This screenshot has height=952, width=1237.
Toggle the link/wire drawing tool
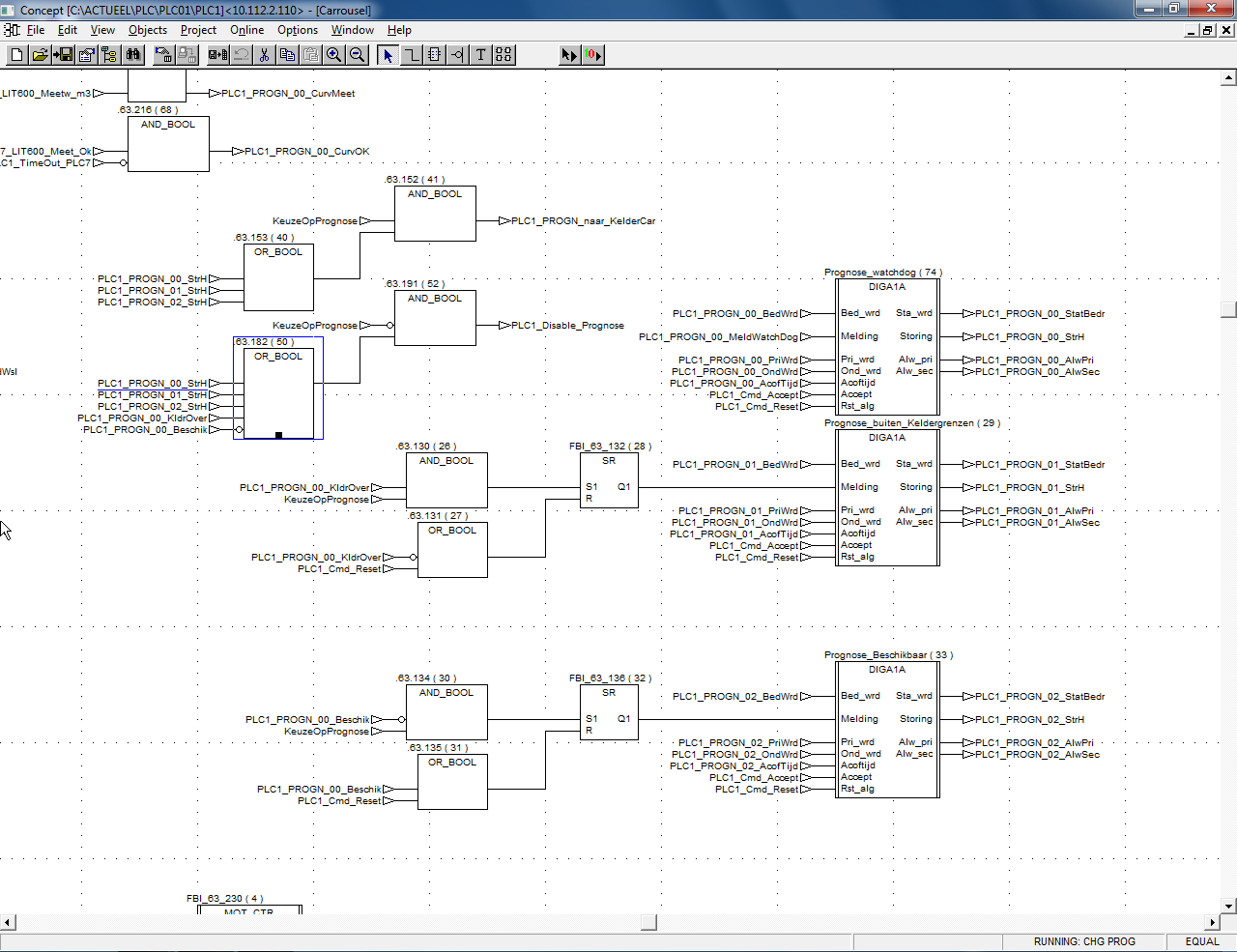(x=411, y=55)
